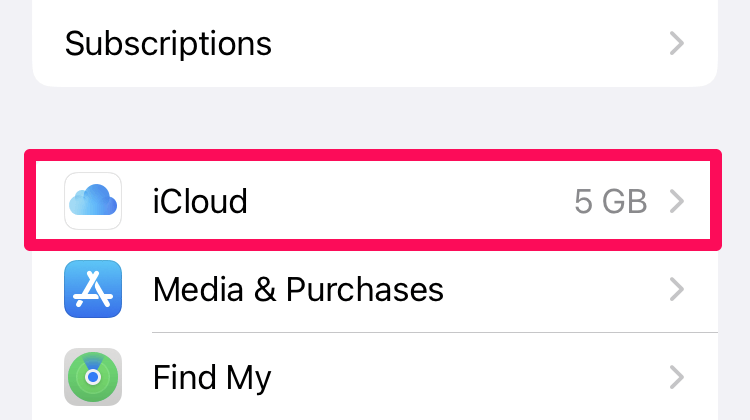Select the iCloud label text

pyautogui.click(x=200, y=201)
